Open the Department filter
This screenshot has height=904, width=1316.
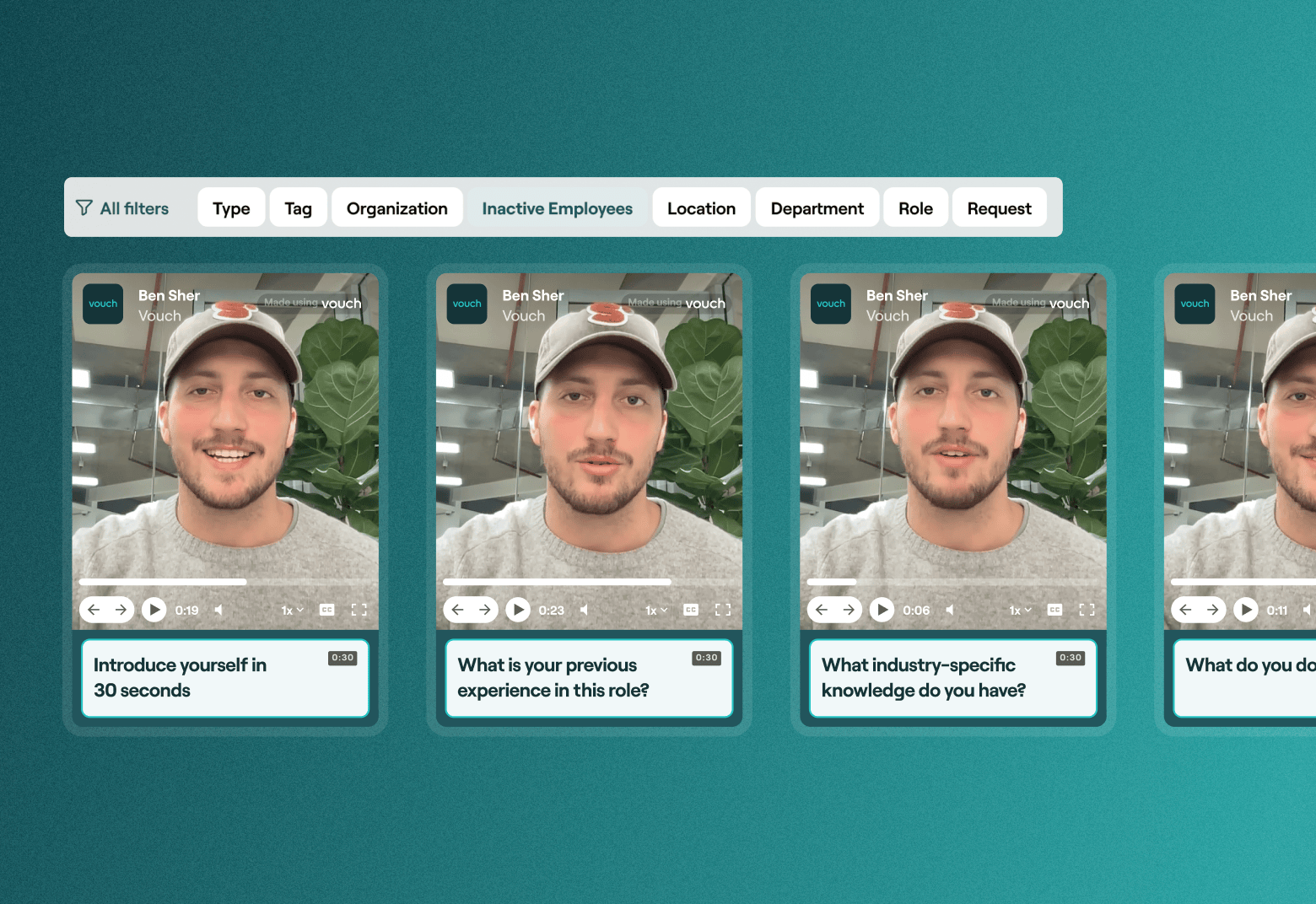(x=817, y=207)
